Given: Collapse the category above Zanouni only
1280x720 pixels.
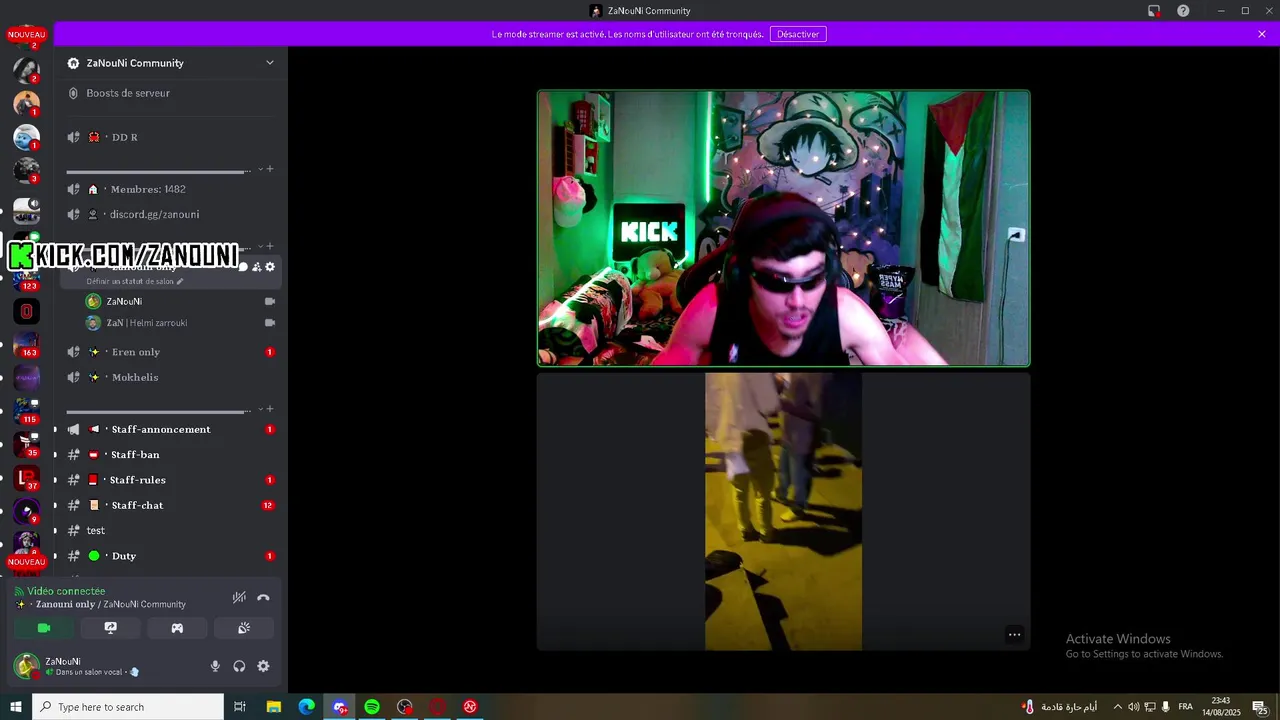Looking at the screenshot, I should [261, 246].
